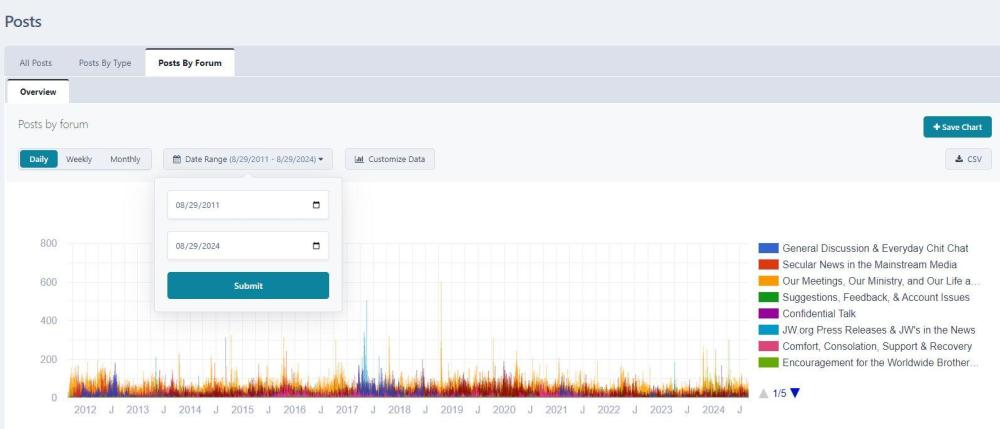The height and width of the screenshot is (429, 1000).
Task: Open the All Posts tab
Action: (x=36, y=63)
